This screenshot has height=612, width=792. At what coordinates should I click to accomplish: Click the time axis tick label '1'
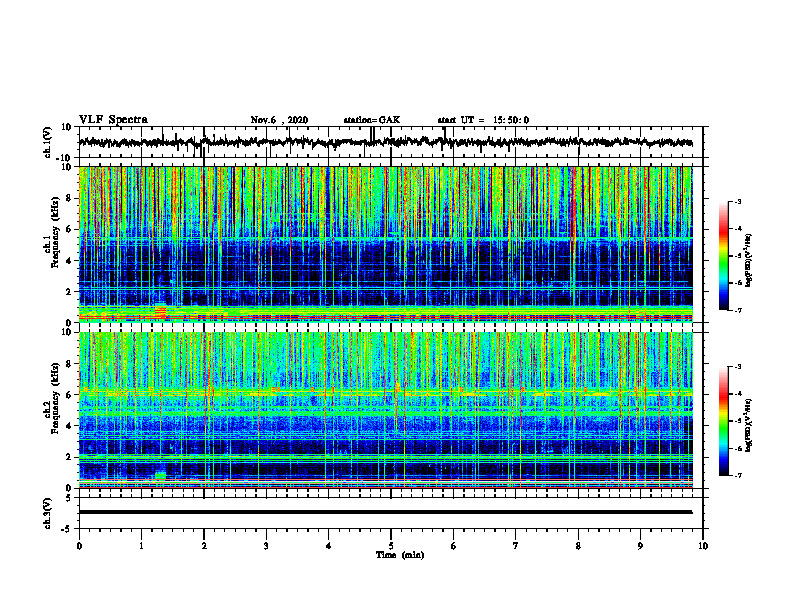click(141, 546)
